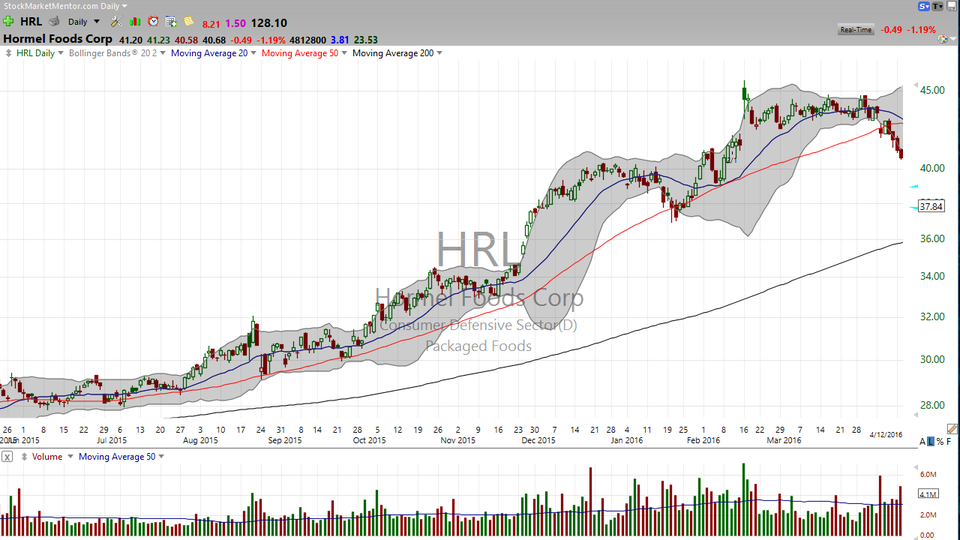The width and height of the screenshot is (960, 540).
Task: Select percent scale %
Action: (940, 441)
